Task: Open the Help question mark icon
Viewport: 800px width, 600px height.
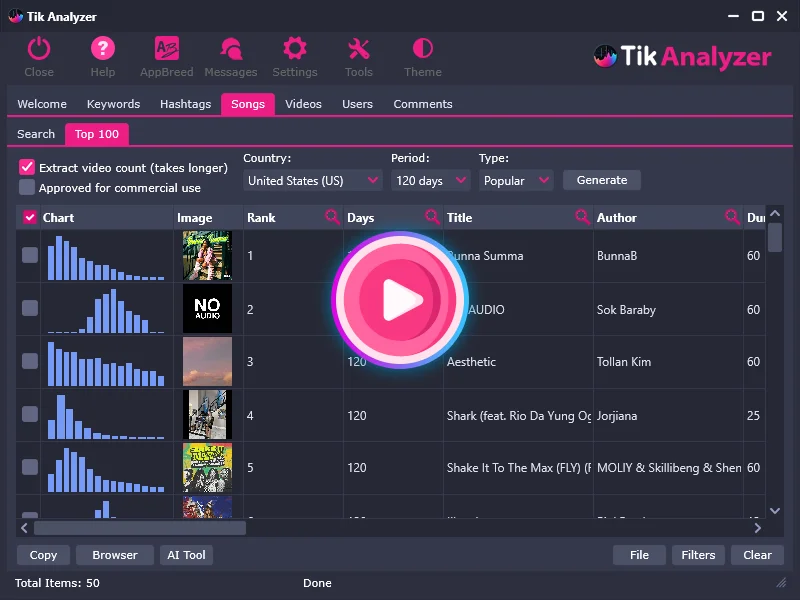Action: pyautogui.click(x=103, y=49)
